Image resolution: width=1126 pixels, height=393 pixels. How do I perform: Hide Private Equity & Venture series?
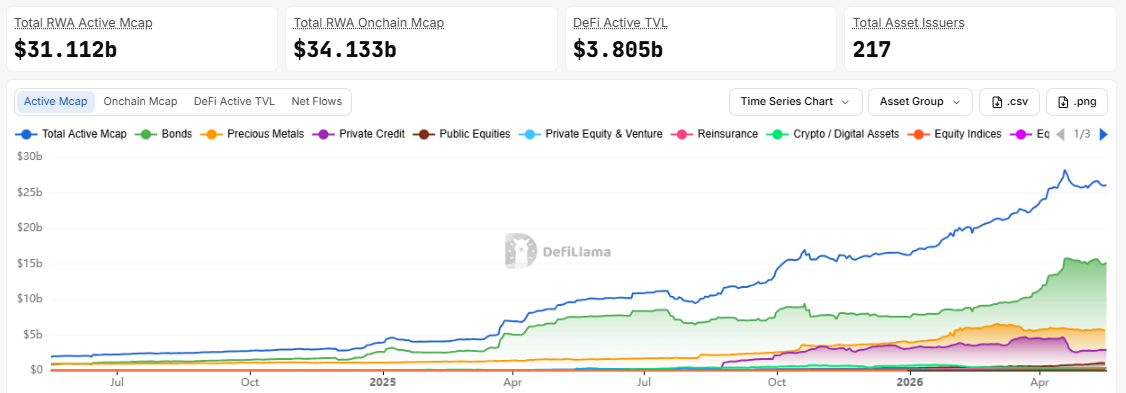(592, 134)
